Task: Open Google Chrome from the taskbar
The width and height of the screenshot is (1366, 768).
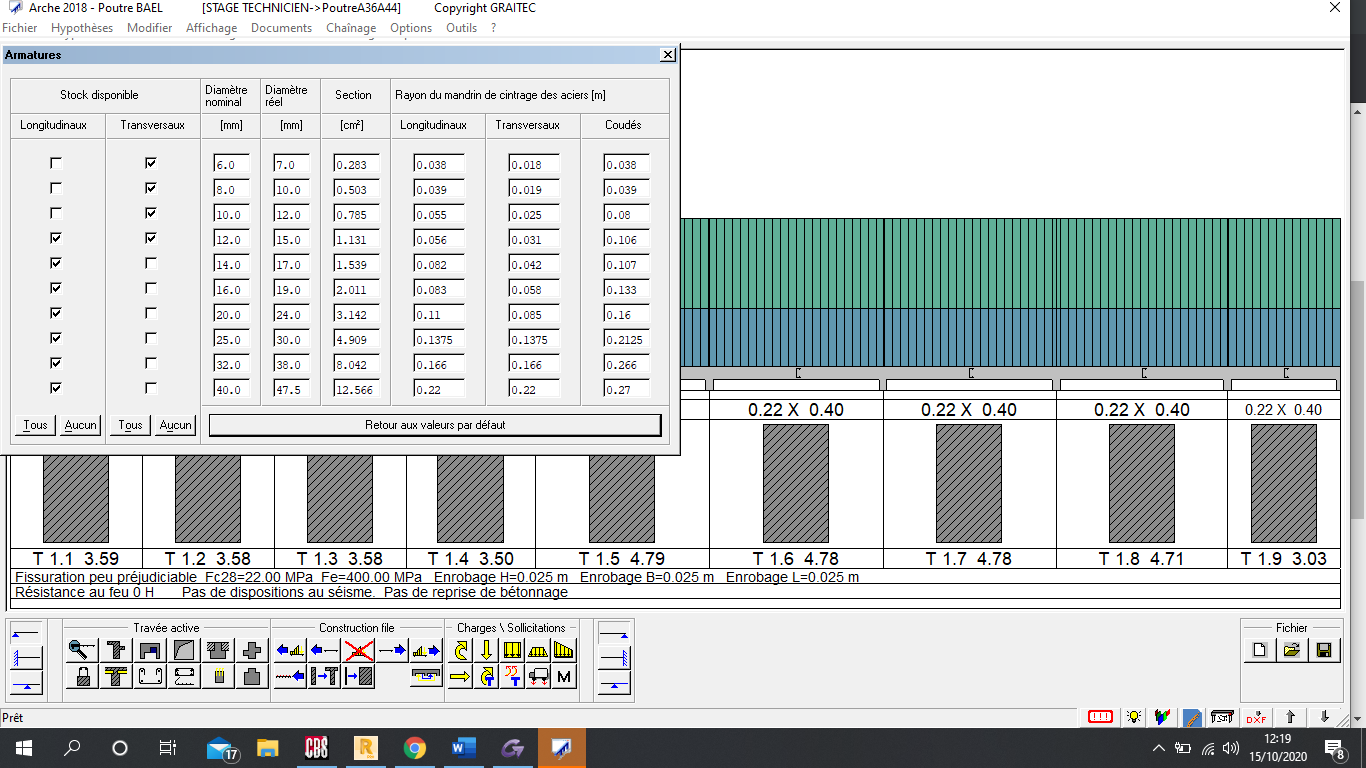Action: point(414,748)
